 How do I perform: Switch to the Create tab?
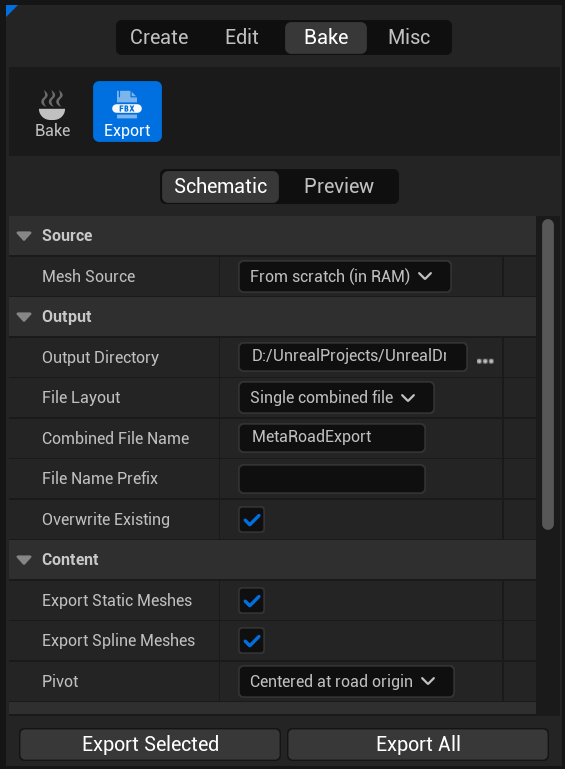coord(159,37)
